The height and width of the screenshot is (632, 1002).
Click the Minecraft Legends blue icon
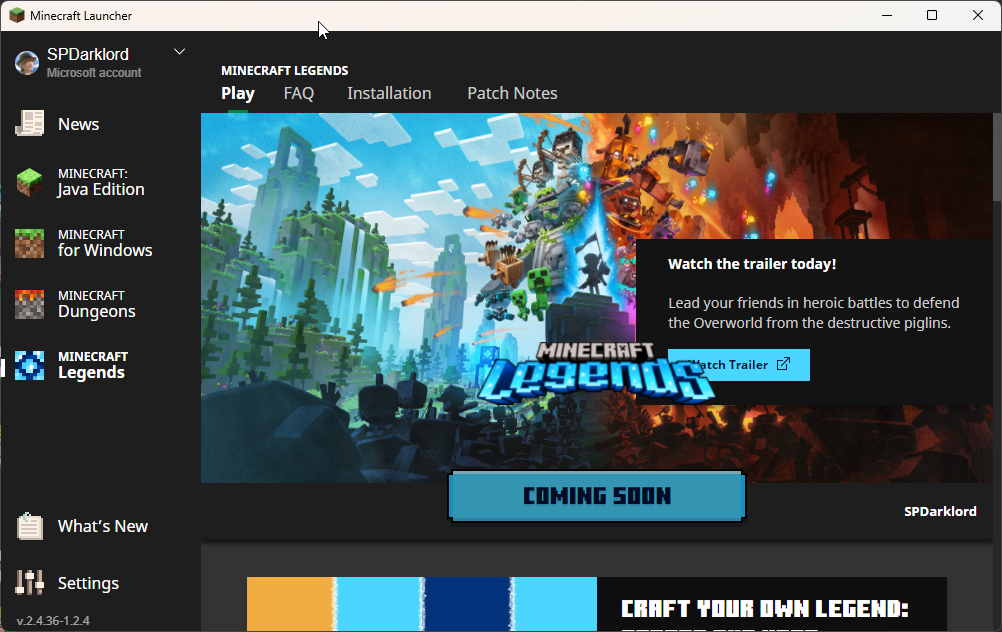[x=29, y=366]
